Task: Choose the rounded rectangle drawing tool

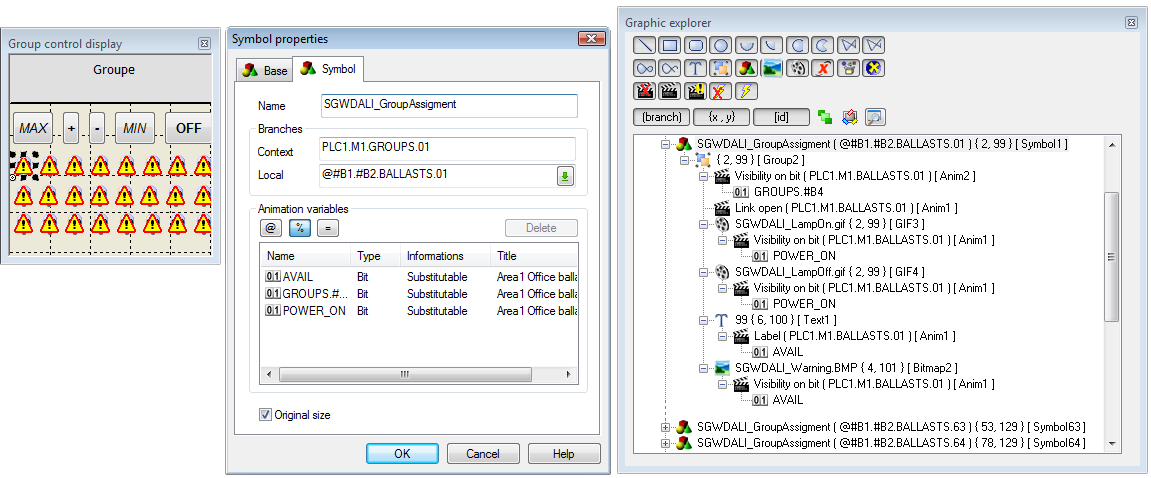Action: tap(695, 45)
